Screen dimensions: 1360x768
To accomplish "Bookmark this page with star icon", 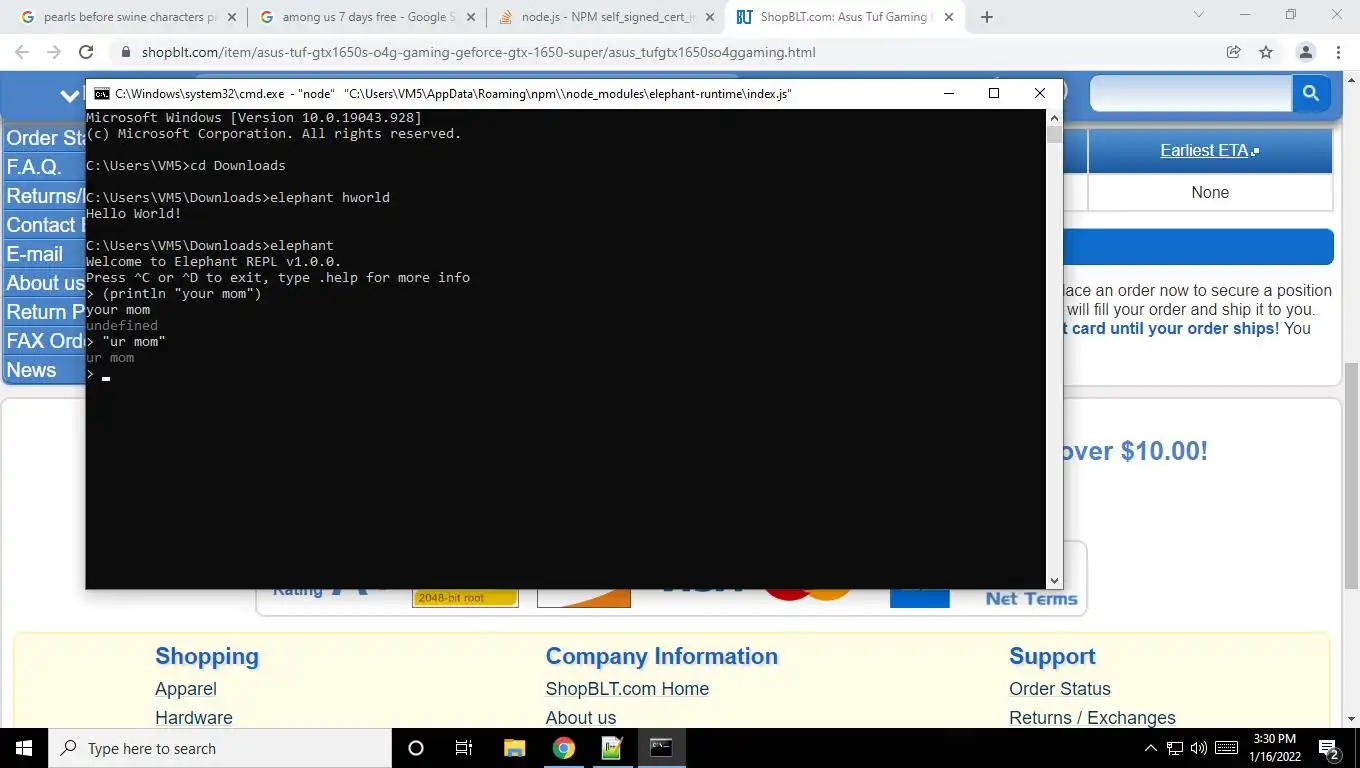I will (1266, 52).
